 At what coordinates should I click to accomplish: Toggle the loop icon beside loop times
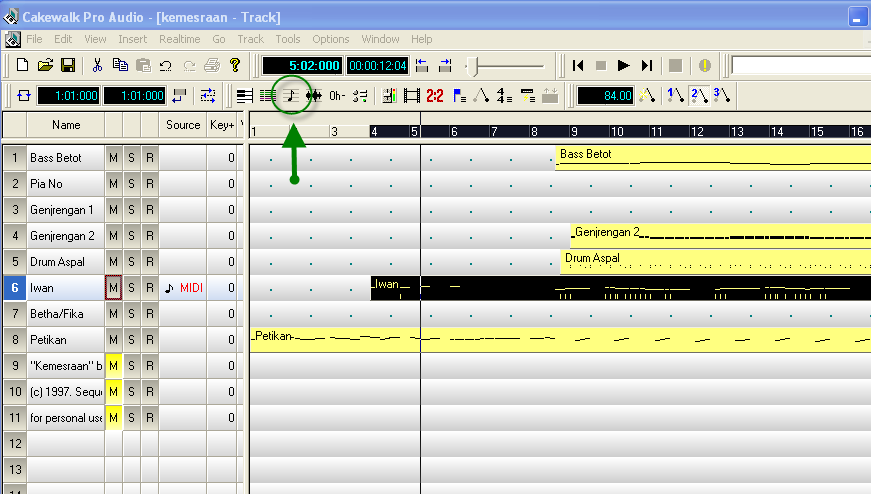pyautogui.click(x=24, y=96)
